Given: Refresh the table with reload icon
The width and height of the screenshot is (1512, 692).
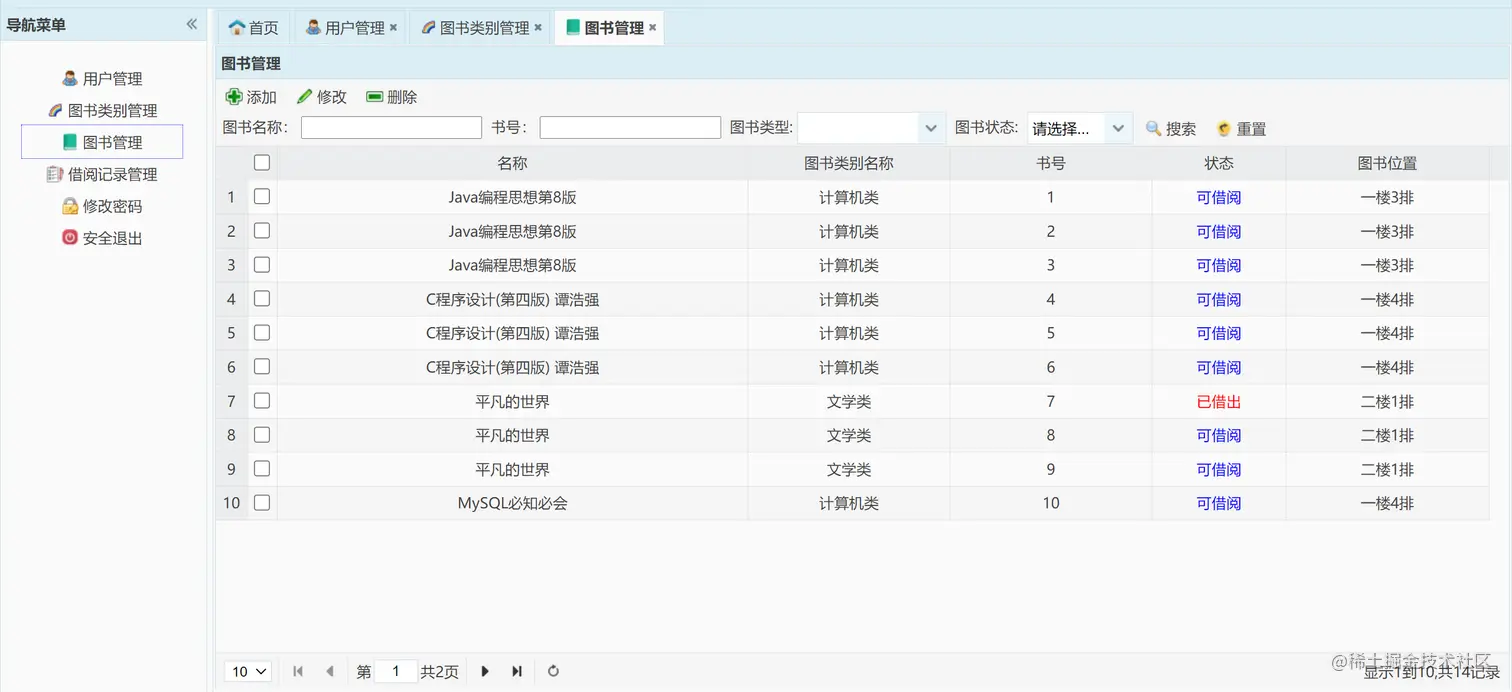Looking at the screenshot, I should point(553,671).
